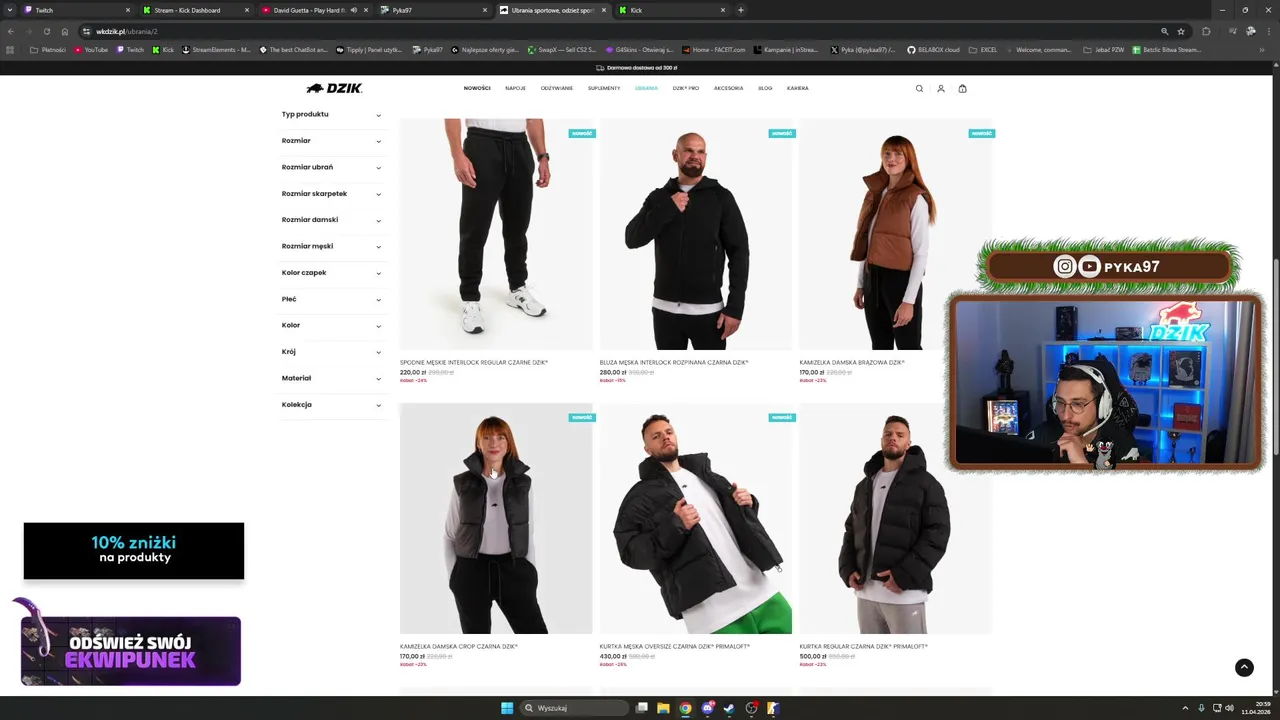
Task: Open Discord from the taskbar
Action: 707,708
